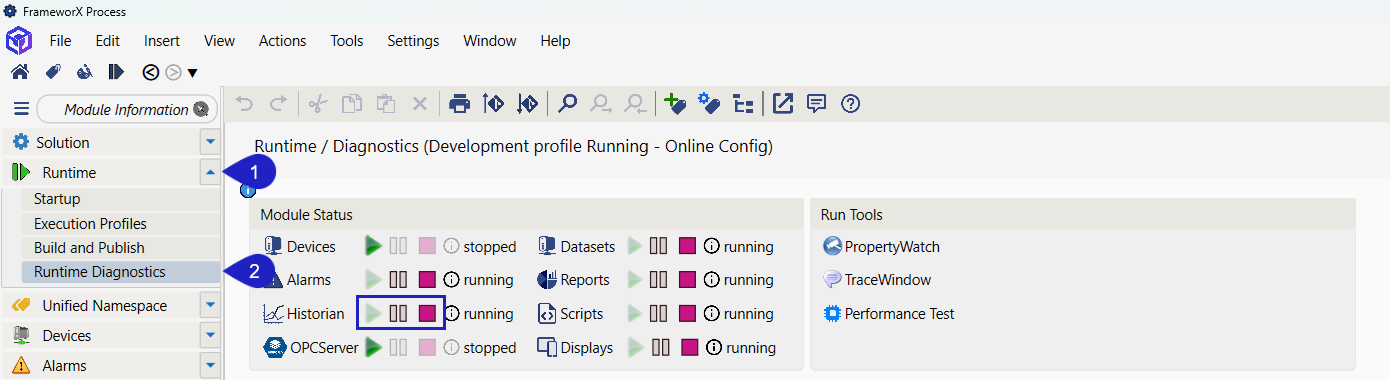Open the Tools menu
The width and height of the screenshot is (1390, 380).
click(x=347, y=41)
